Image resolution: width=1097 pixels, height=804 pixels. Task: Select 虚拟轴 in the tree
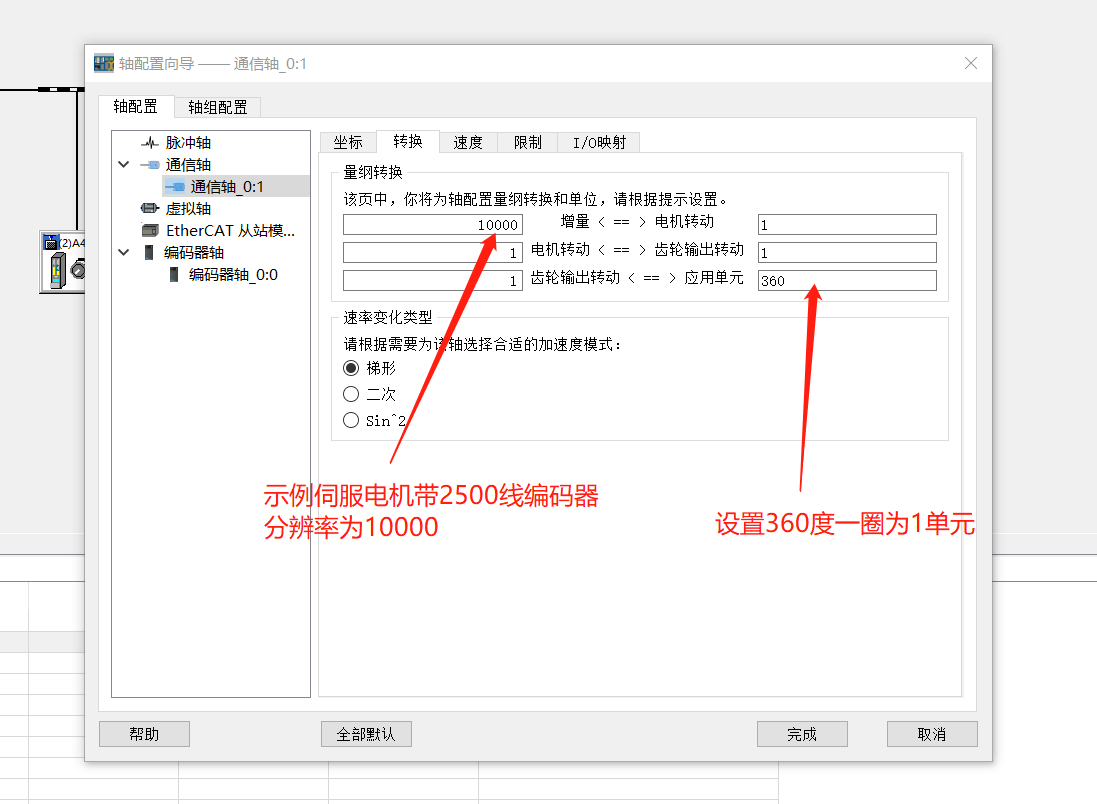tap(188, 209)
